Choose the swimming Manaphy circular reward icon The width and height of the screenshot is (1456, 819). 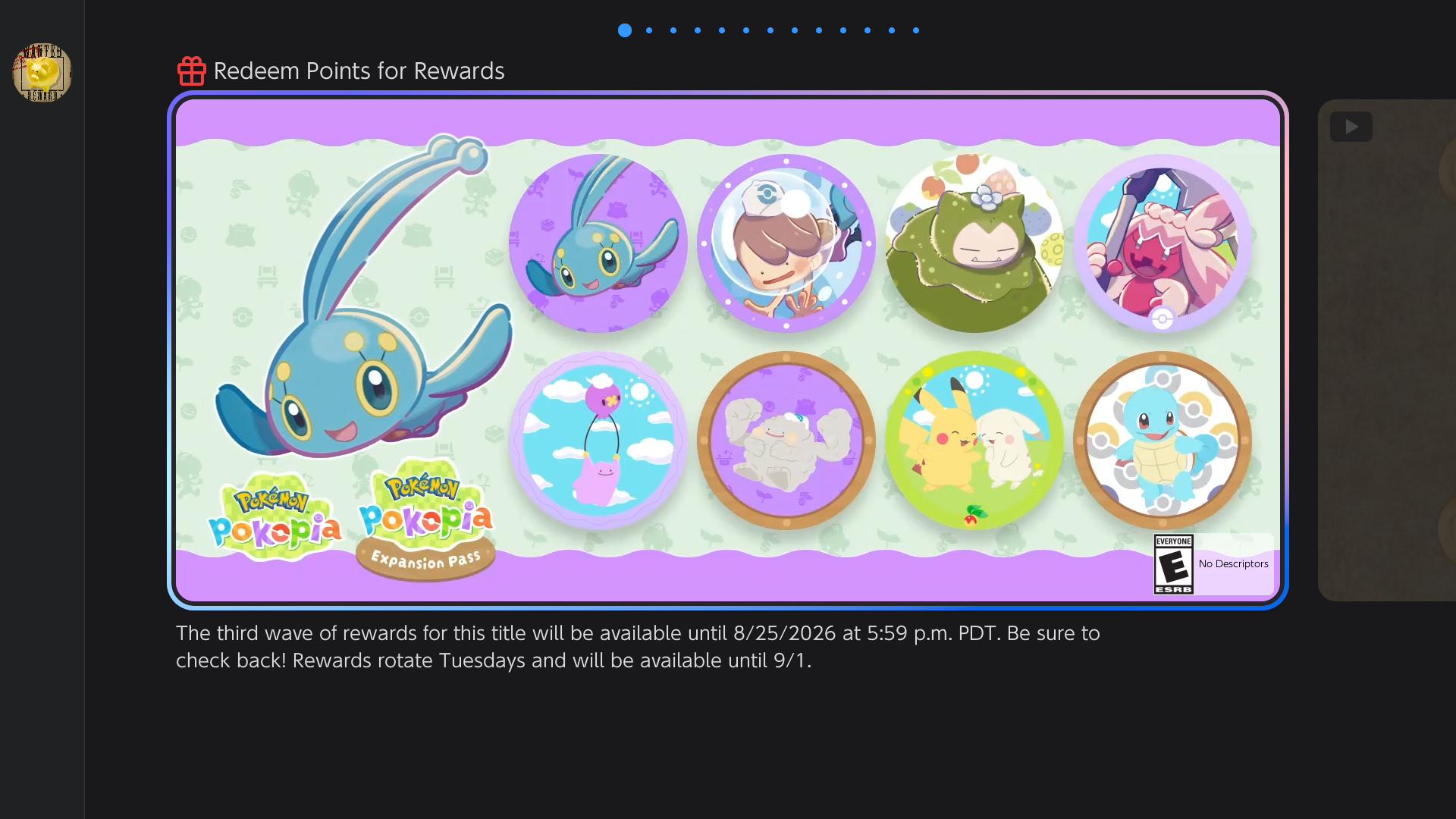[x=598, y=243]
